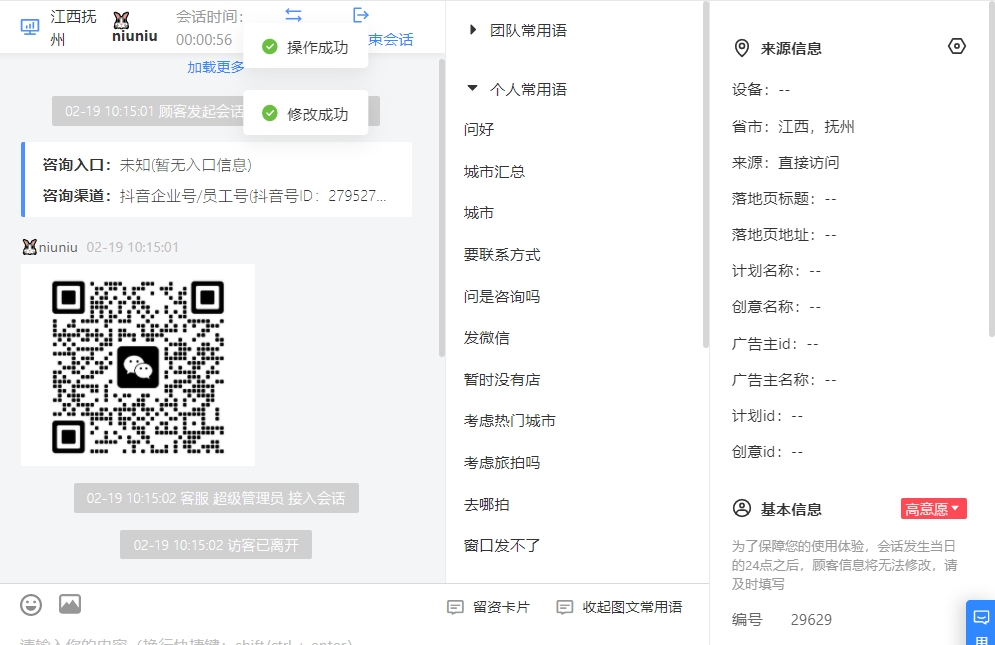The image size is (995, 645).
Task: Click the niuniu avatar in the header
Action: pos(121,20)
